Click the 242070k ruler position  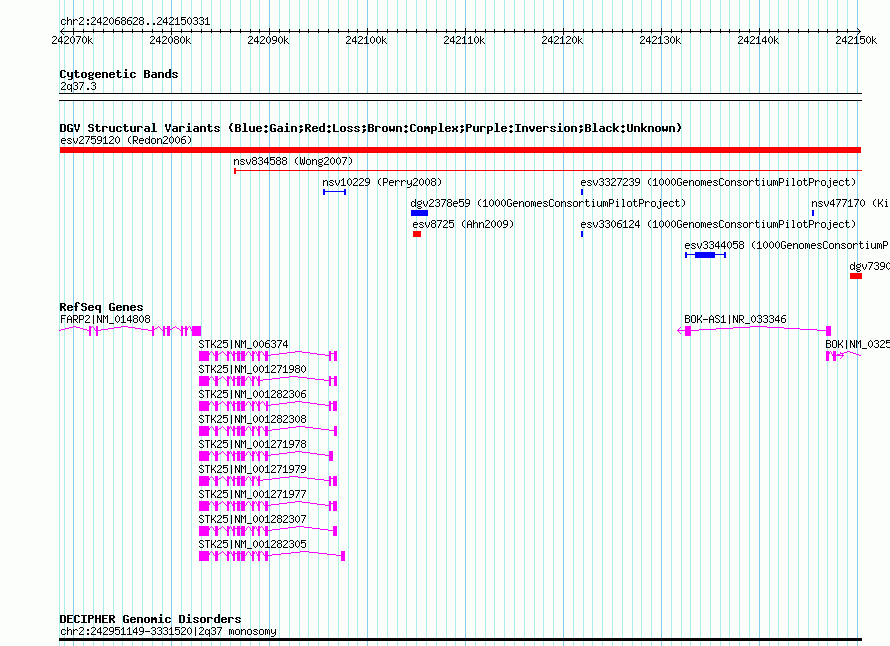tap(73, 40)
